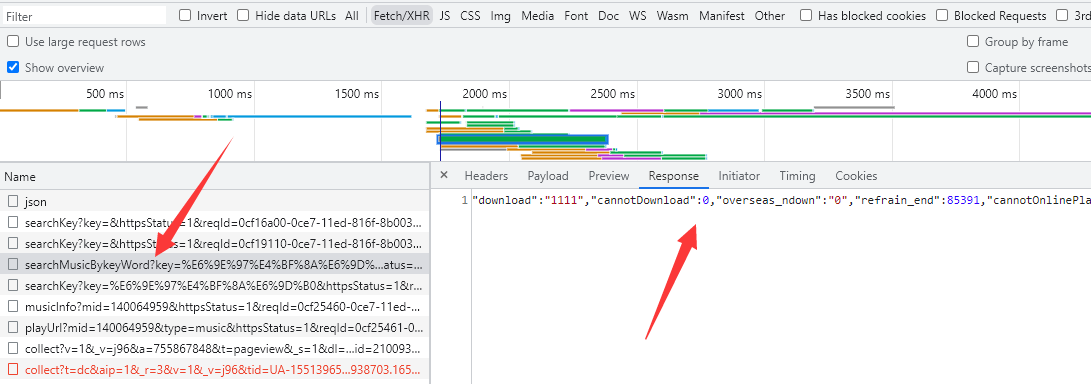The height and width of the screenshot is (384, 1091).
Task: Check Hide data URLs
Action: 243,15
